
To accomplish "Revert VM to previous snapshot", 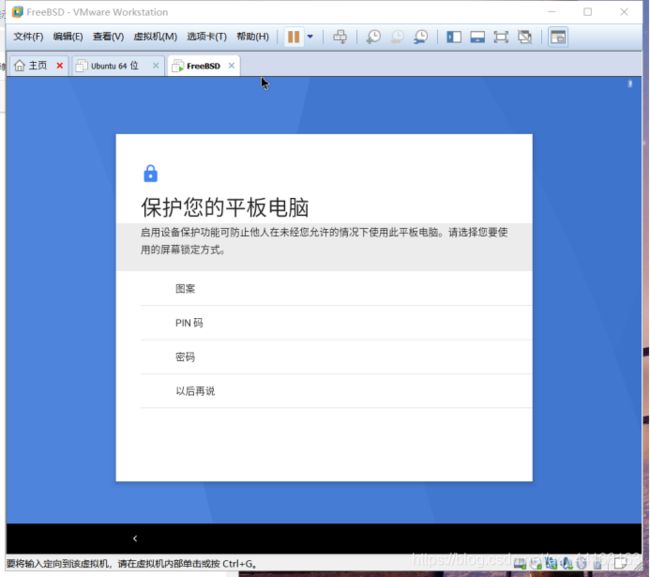I will pos(397,37).
